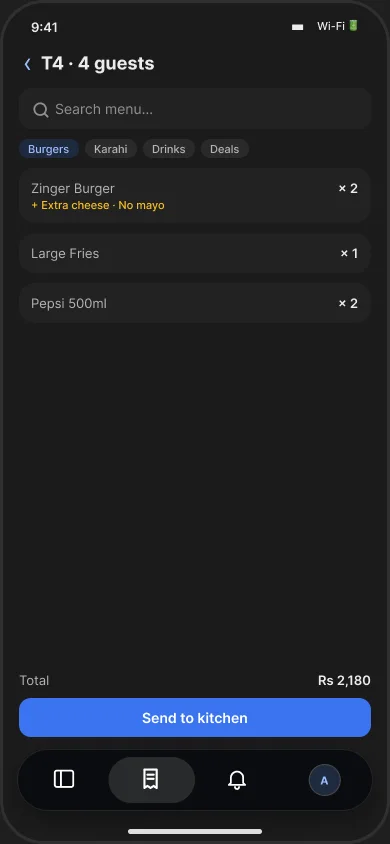
Task: Tap the T4 · 4 guests title
Action: click(98, 64)
